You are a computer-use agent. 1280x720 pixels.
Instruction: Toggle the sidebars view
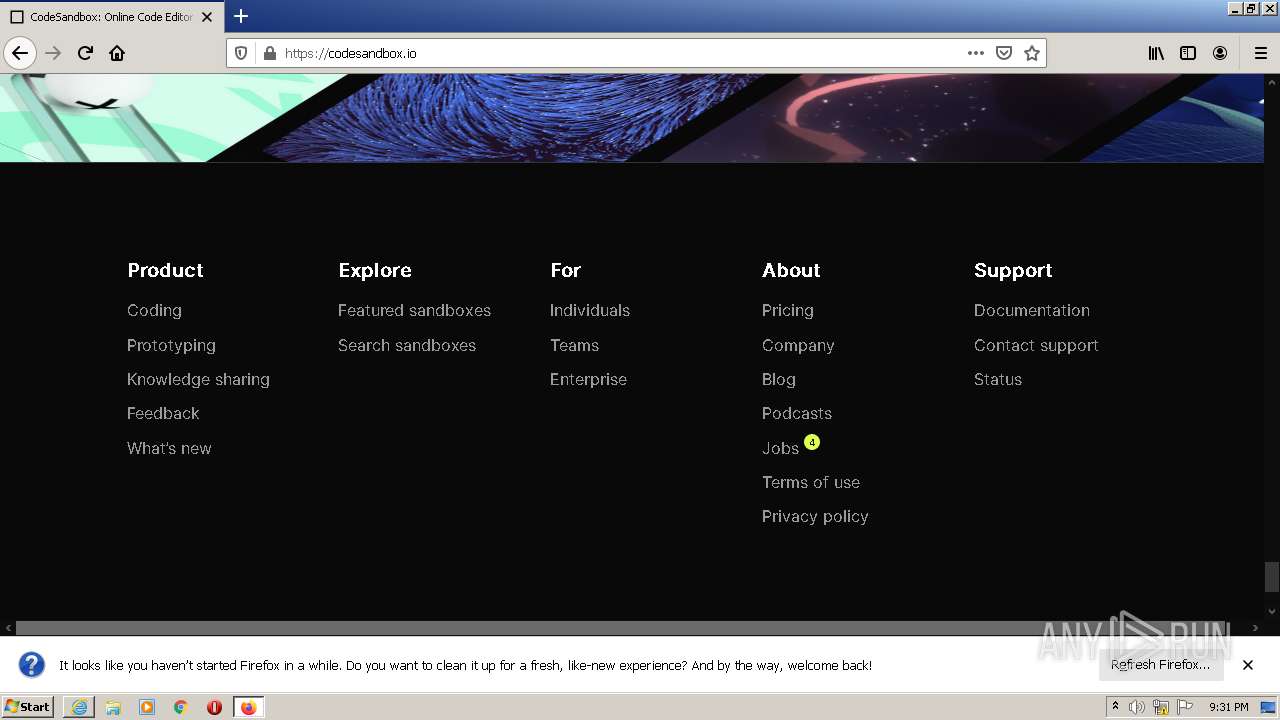[x=1188, y=53]
